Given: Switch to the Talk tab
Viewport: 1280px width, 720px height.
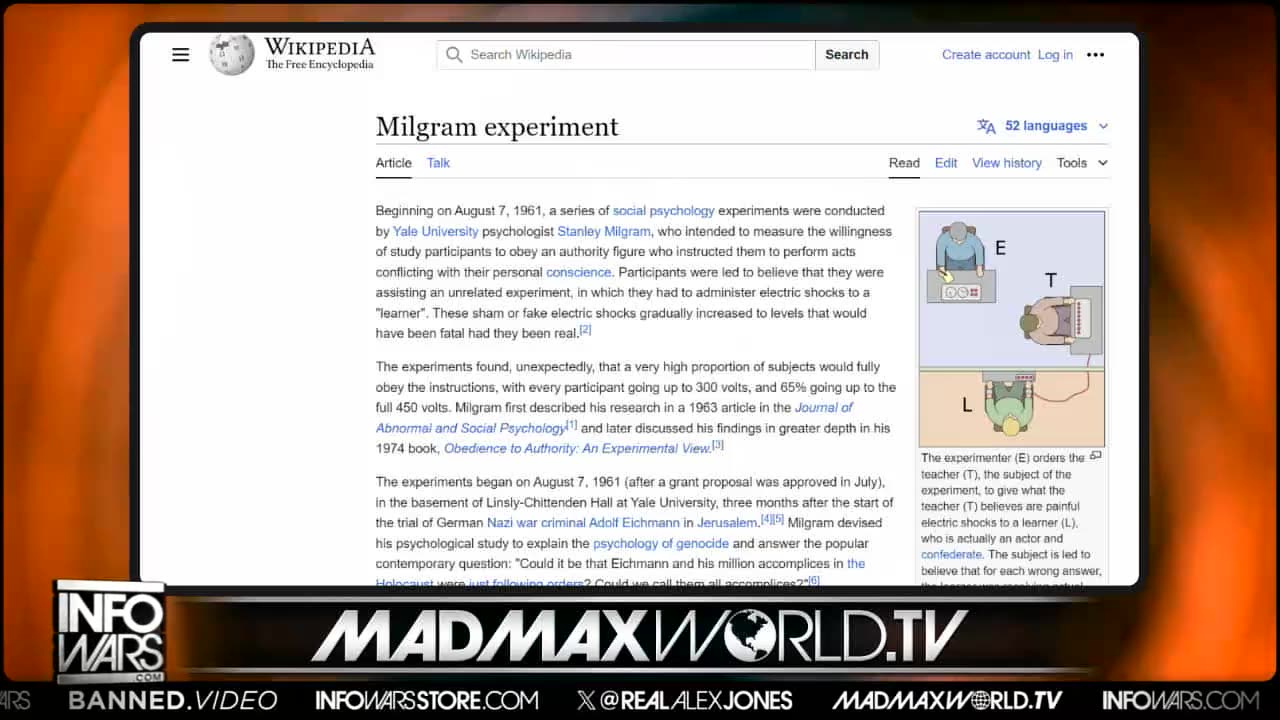Looking at the screenshot, I should tap(438, 163).
